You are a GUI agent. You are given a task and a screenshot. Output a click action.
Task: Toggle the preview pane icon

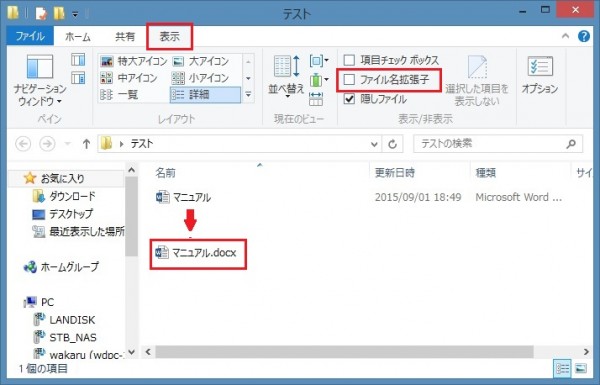click(78, 60)
